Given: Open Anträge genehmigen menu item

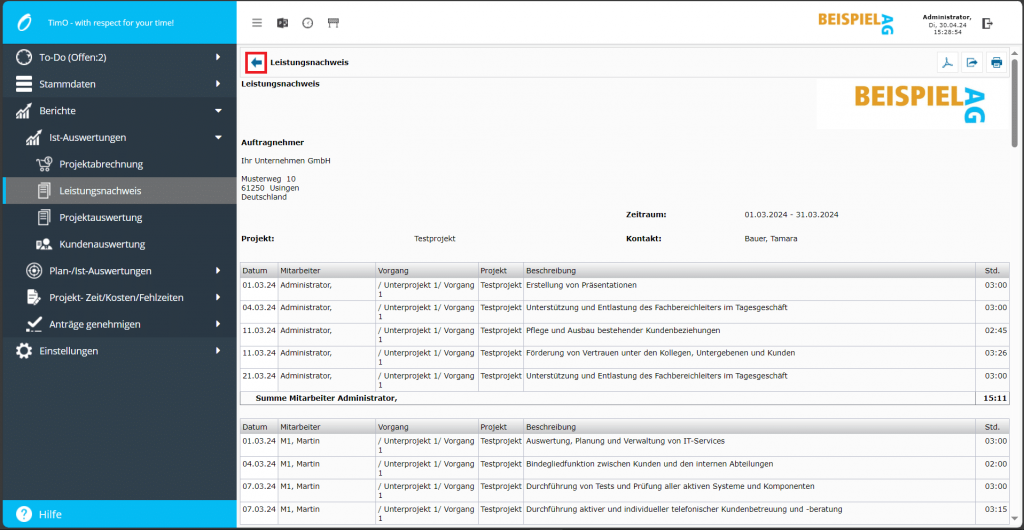Looking at the screenshot, I should tap(94, 324).
